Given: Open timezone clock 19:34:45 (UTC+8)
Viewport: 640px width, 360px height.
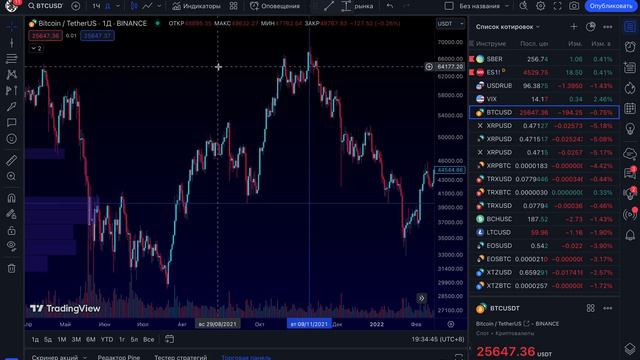Looking at the screenshot, I should [x=438, y=340].
